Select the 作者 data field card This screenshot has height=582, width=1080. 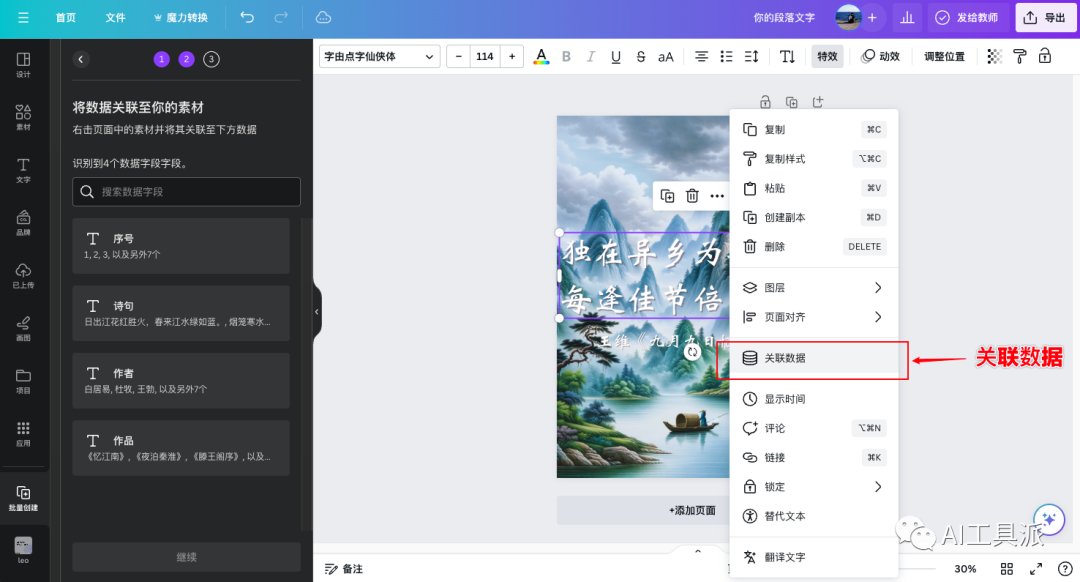(x=181, y=380)
